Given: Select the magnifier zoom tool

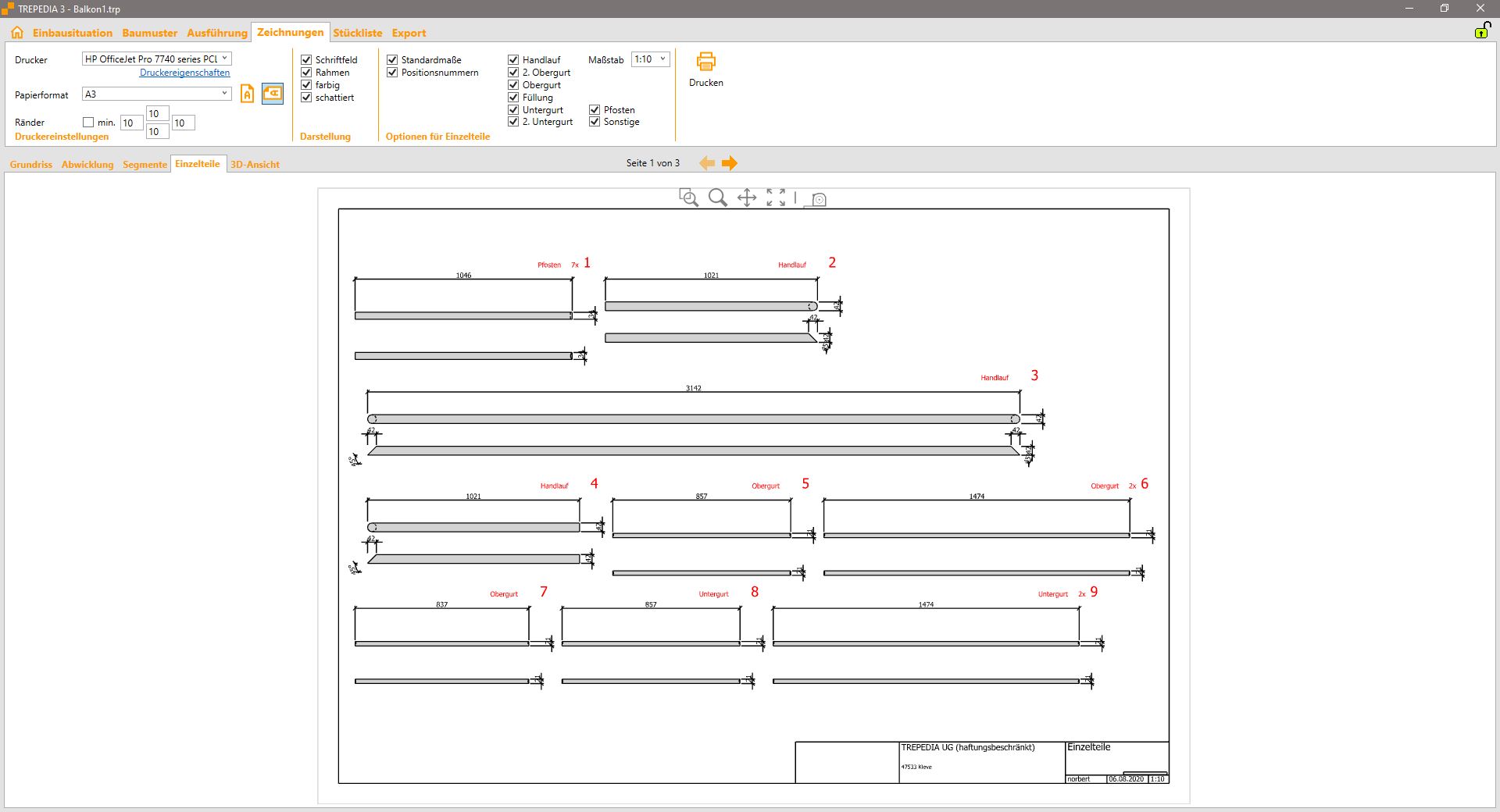Looking at the screenshot, I should [x=717, y=198].
